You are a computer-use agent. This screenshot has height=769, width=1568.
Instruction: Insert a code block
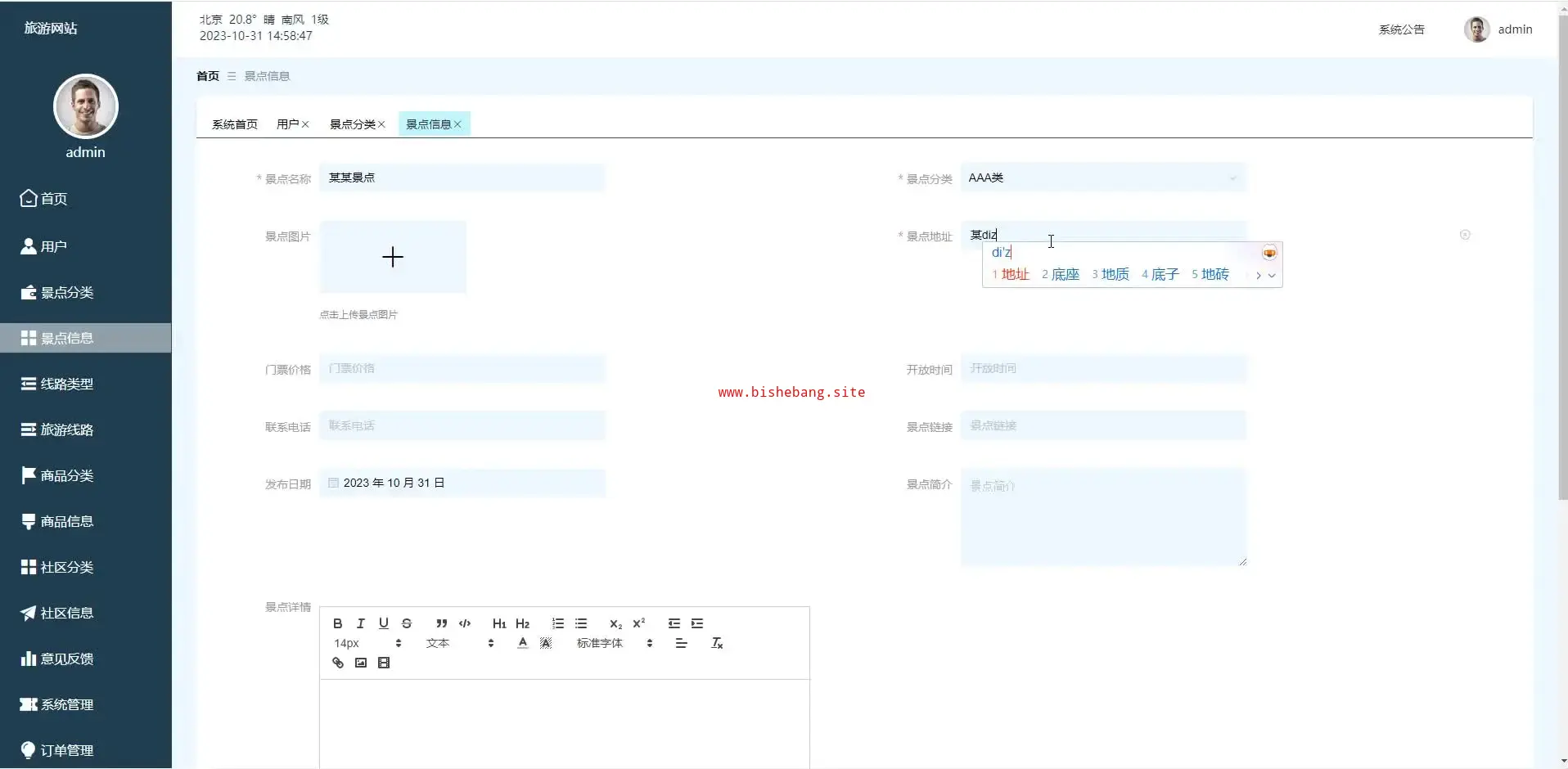(465, 623)
